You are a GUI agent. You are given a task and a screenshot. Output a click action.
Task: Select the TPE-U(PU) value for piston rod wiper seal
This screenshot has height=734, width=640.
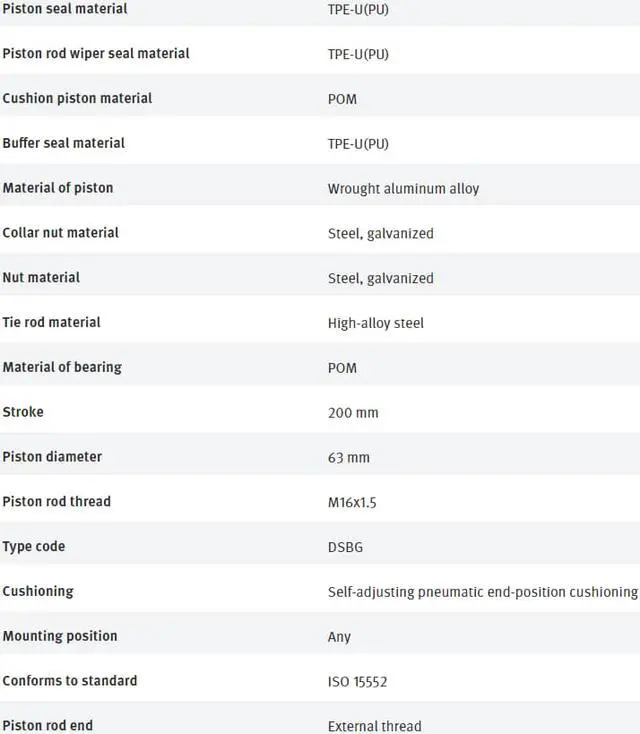(358, 54)
